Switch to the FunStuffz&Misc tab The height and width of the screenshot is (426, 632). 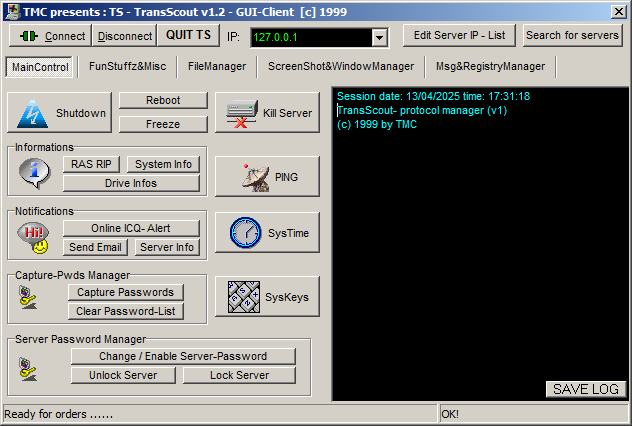coord(127,67)
